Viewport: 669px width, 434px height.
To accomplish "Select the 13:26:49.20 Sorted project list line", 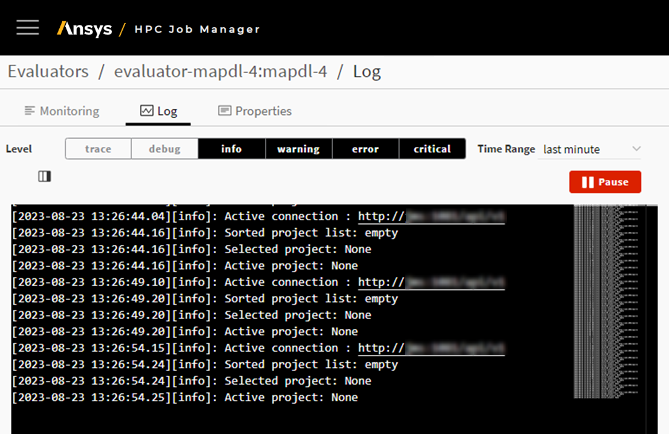I will click(205, 299).
